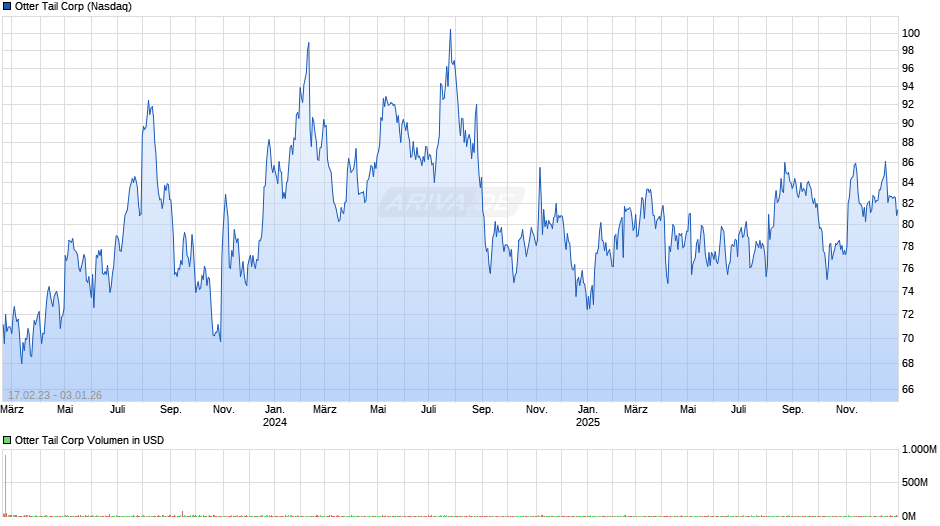Screen dimensions: 940x526
Task: Click the '100' price axis label
Action: pyautogui.click(x=911, y=34)
